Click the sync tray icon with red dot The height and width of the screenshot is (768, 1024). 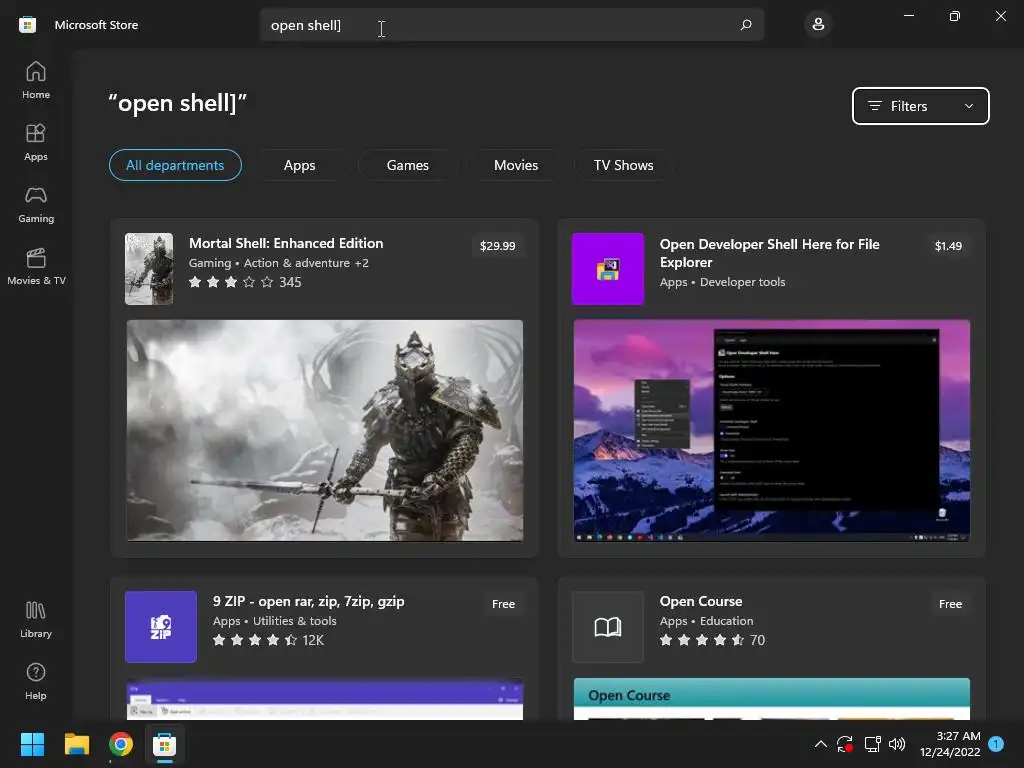[x=845, y=744]
